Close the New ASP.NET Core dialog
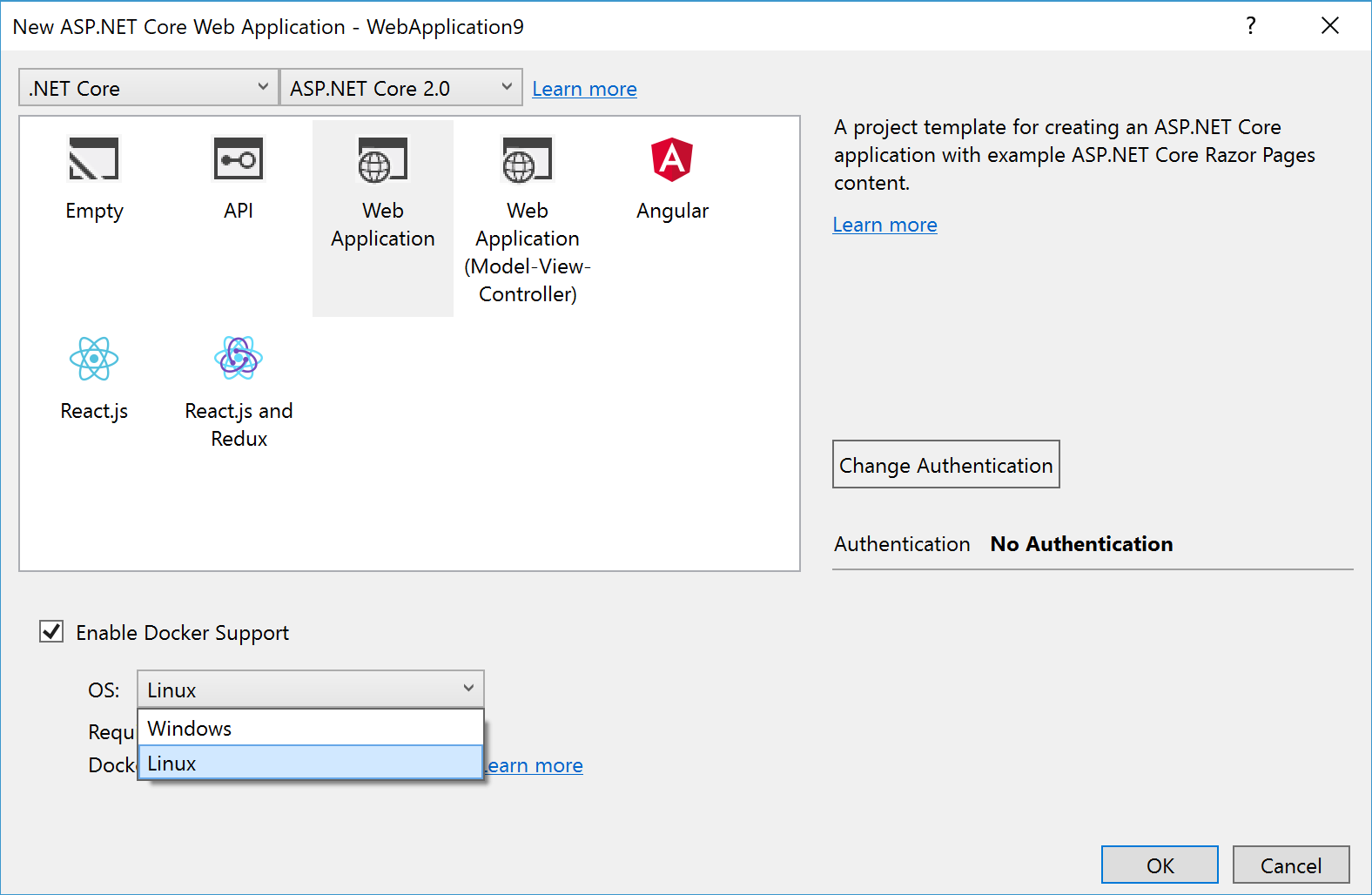This screenshot has width=1372, height=895. (x=1330, y=25)
